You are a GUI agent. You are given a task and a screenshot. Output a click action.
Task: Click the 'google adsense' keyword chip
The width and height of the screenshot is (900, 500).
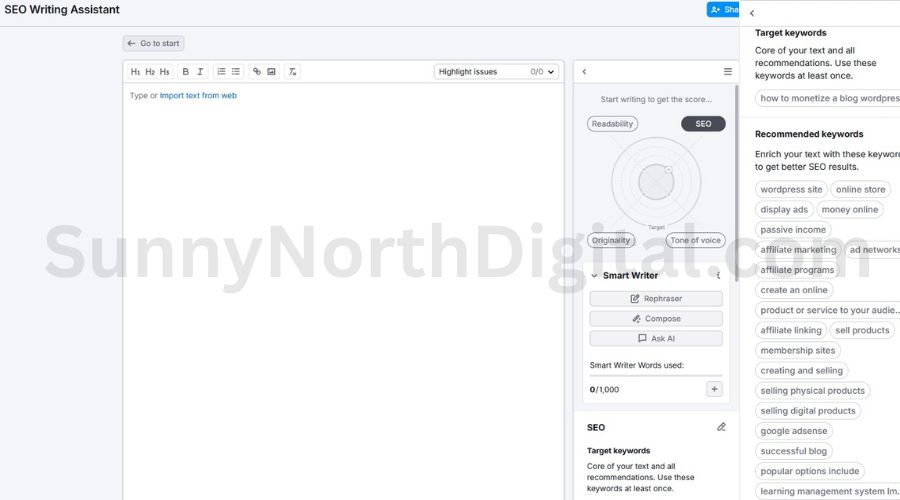(x=794, y=431)
